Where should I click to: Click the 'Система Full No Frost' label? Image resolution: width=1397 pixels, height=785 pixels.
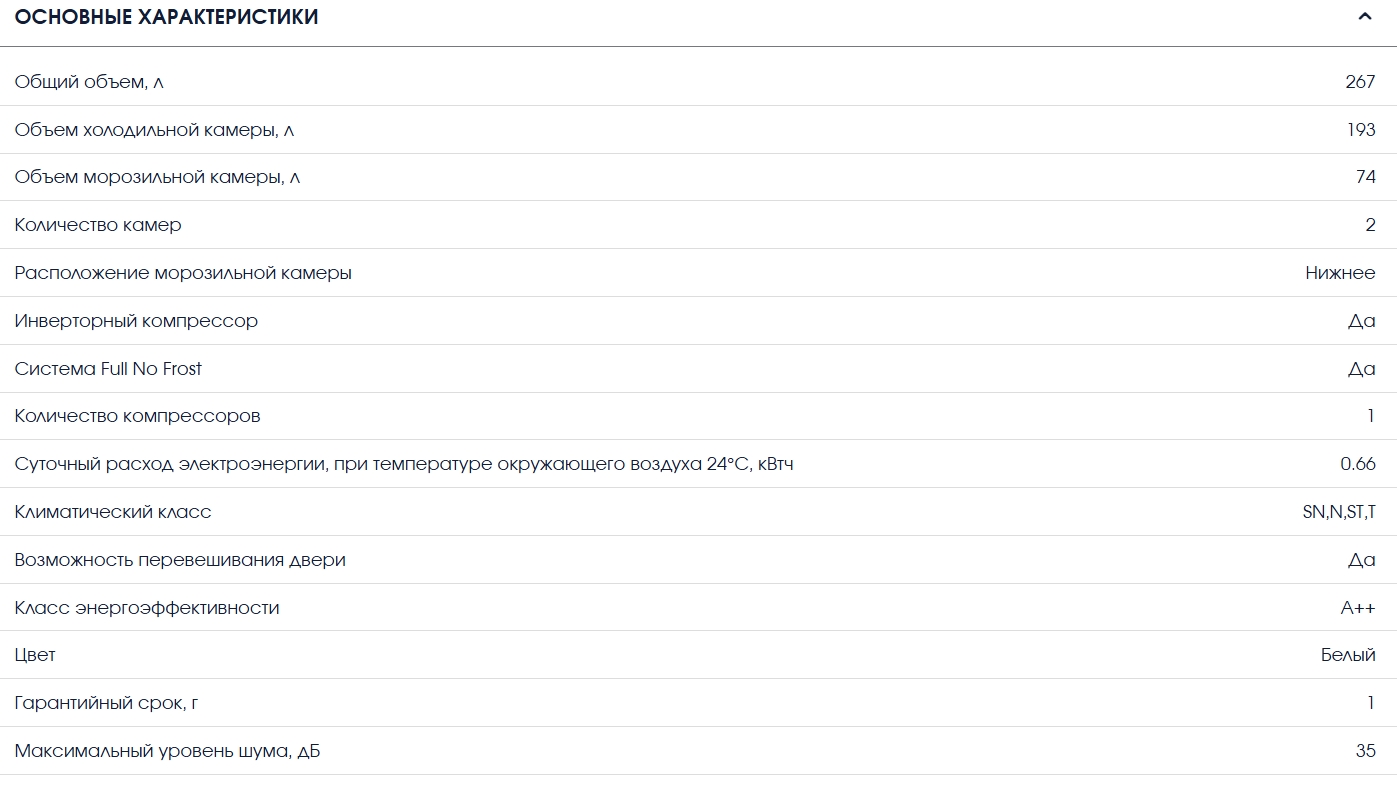pyautogui.click(x=108, y=369)
